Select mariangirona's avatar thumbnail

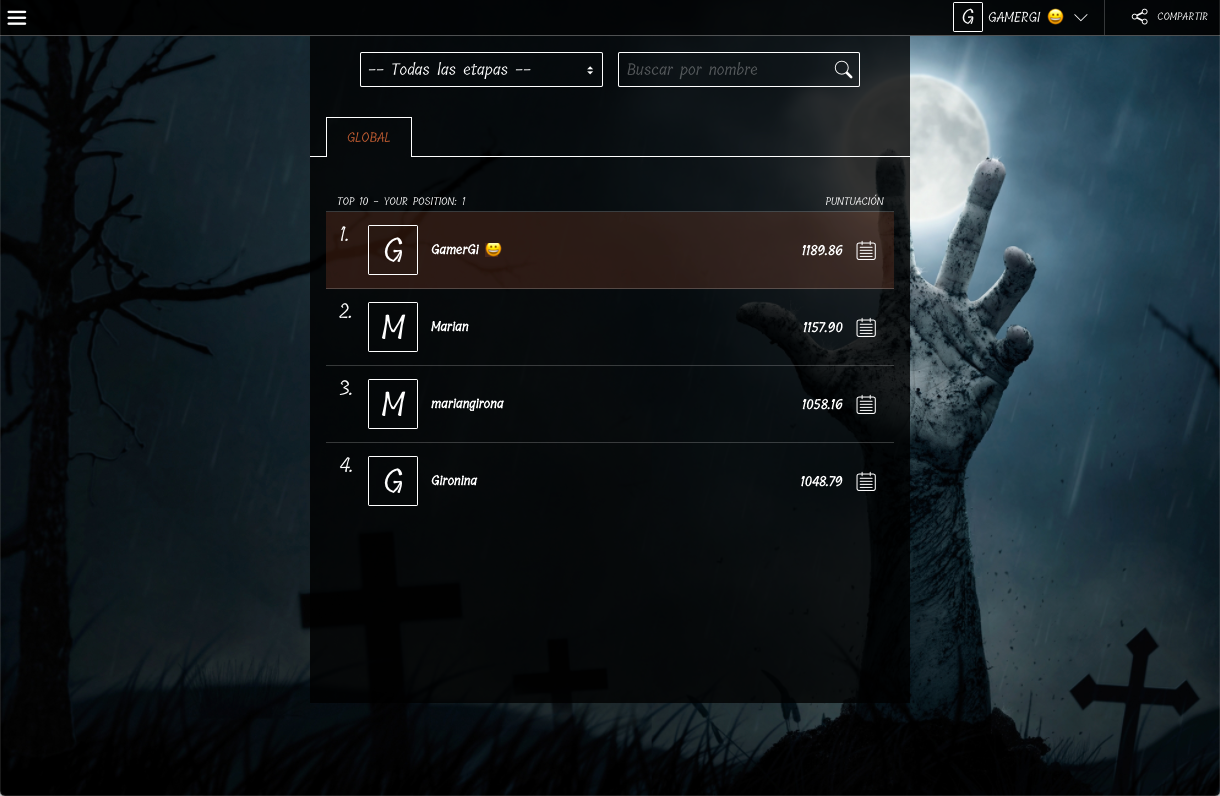point(393,404)
